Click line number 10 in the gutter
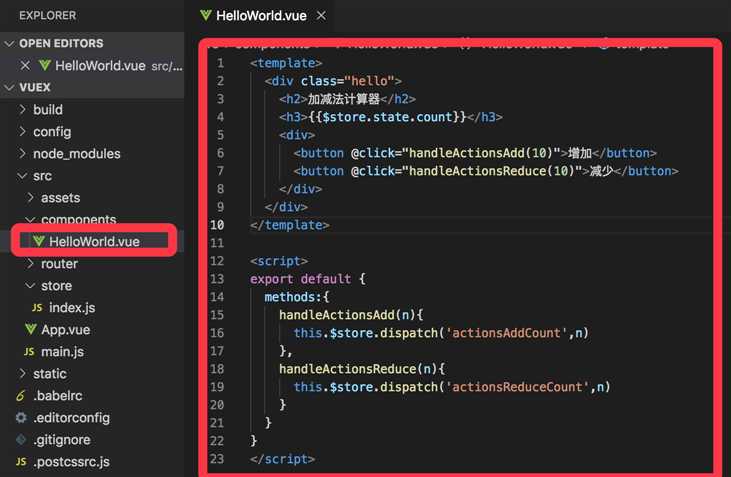This screenshot has width=731, height=477. point(217,225)
